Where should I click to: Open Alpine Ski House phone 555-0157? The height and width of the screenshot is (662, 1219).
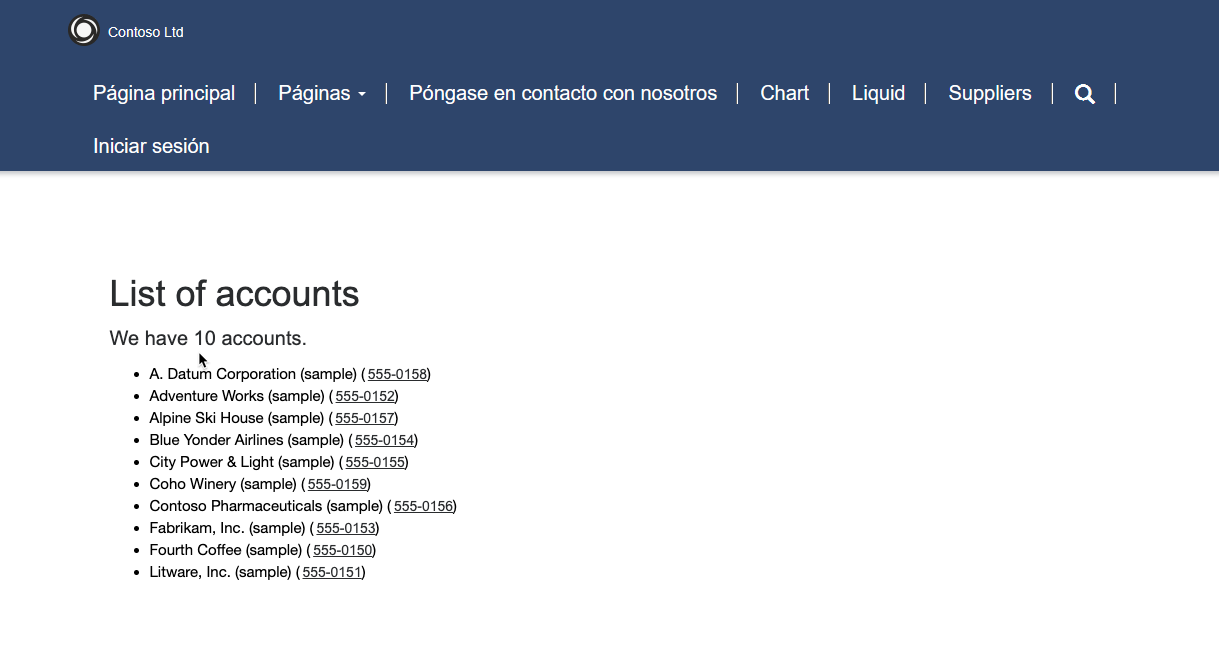(x=366, y=418)
